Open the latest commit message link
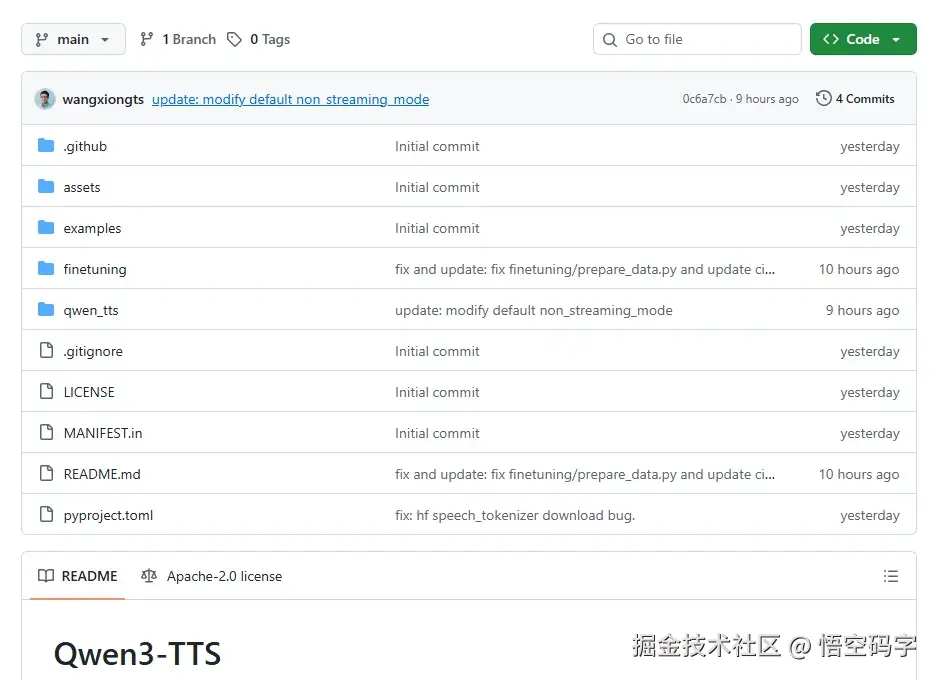938x680 pixels. coord(290,99)
